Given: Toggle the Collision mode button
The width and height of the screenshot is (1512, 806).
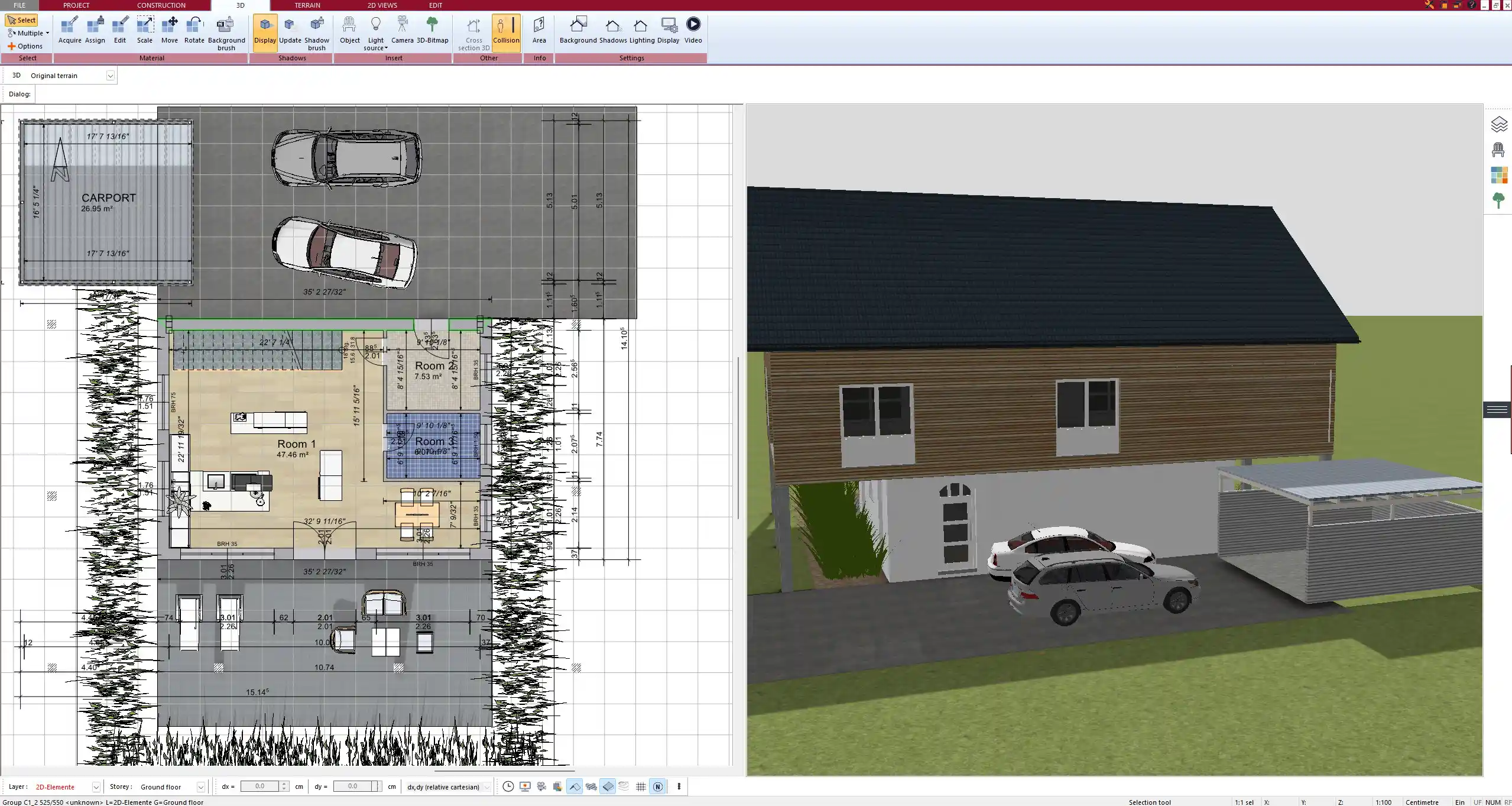Looking at the screenshot, I should click(x=506, y=31).
